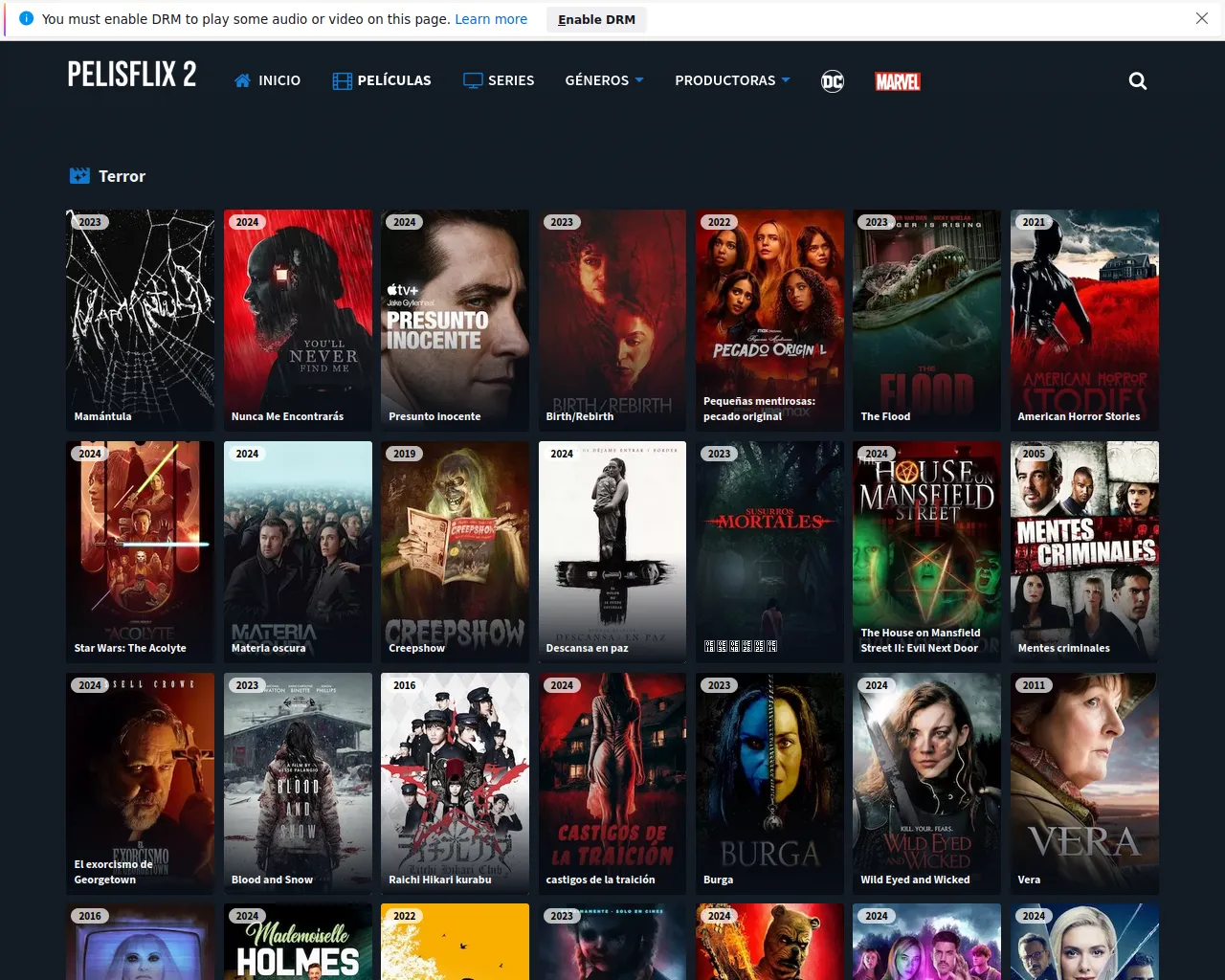Click 2022 badge on Pequeñas mentirosas poster

point(719,222)
